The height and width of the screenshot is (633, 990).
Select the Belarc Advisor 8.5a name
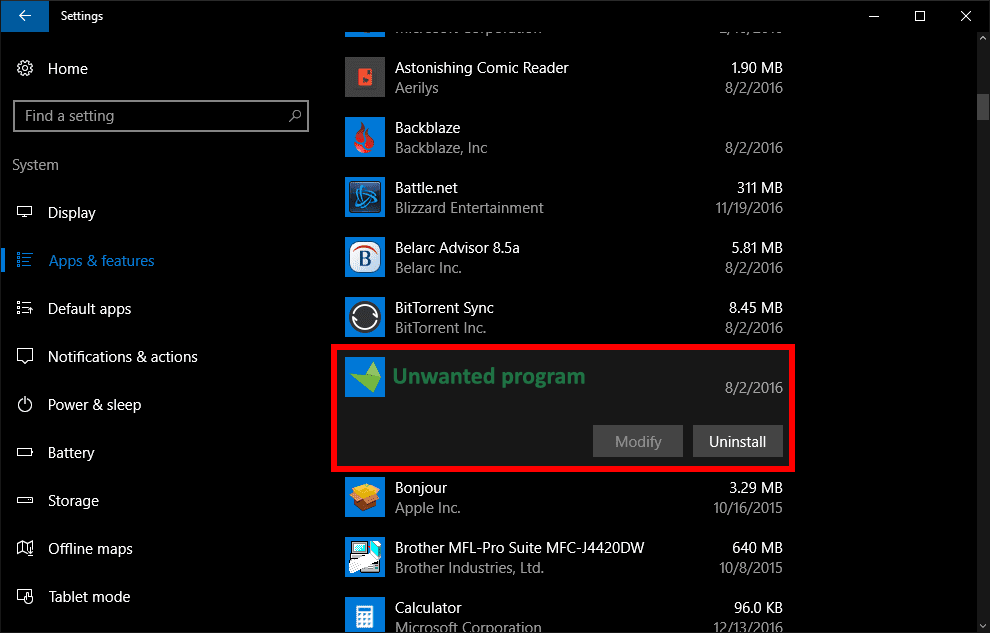[457, 247]
